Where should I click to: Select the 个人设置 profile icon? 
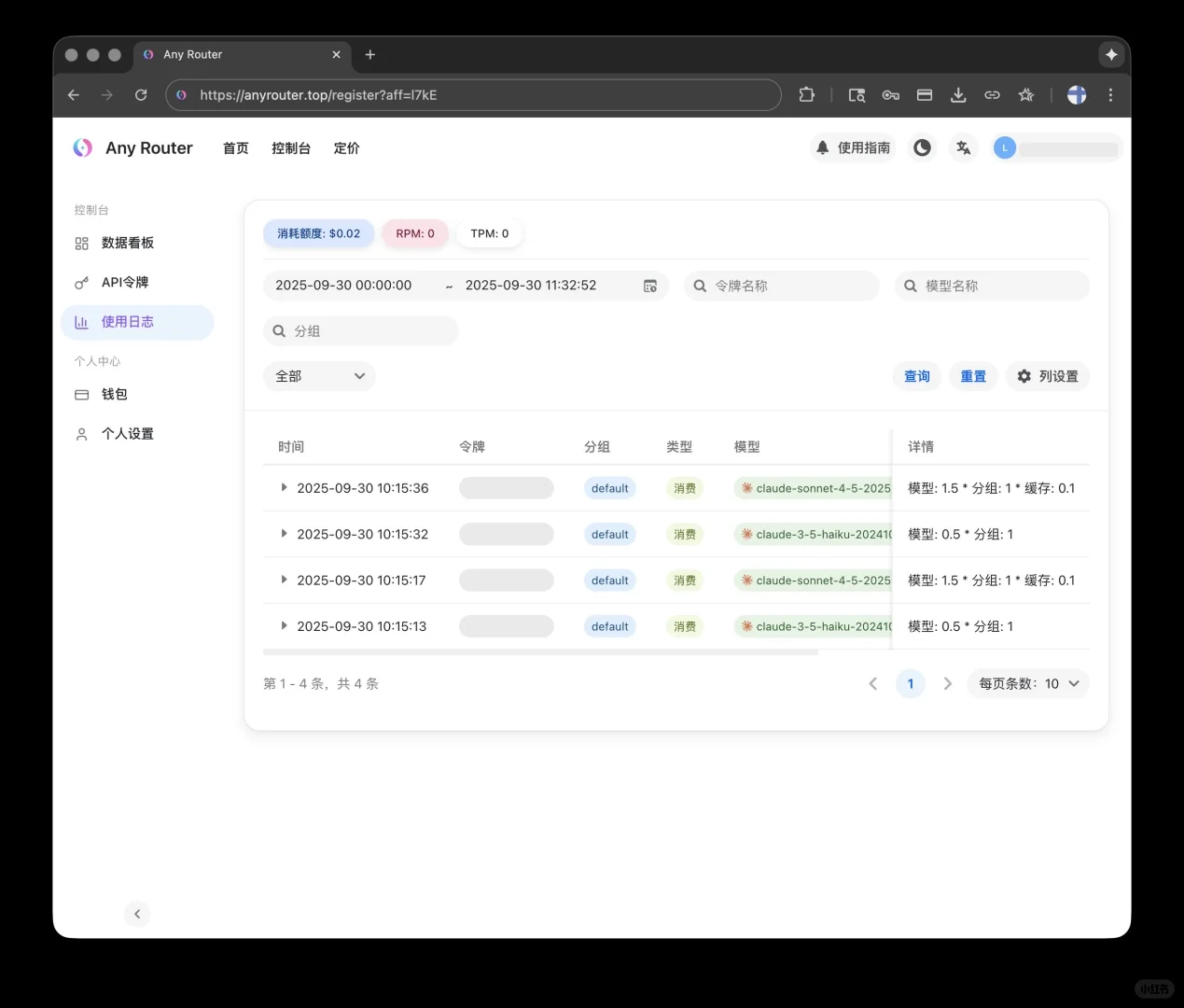pyautogui.click(x=81, y=433)
